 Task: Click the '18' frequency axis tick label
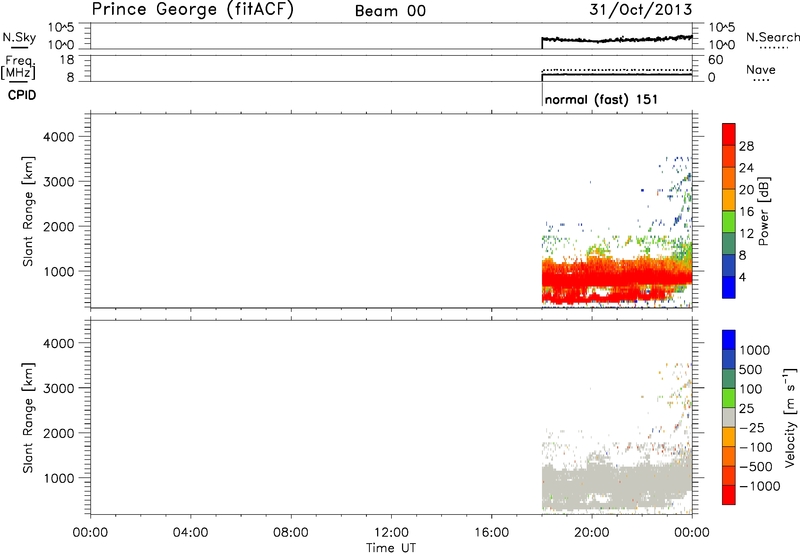click(x=67, y=60)
